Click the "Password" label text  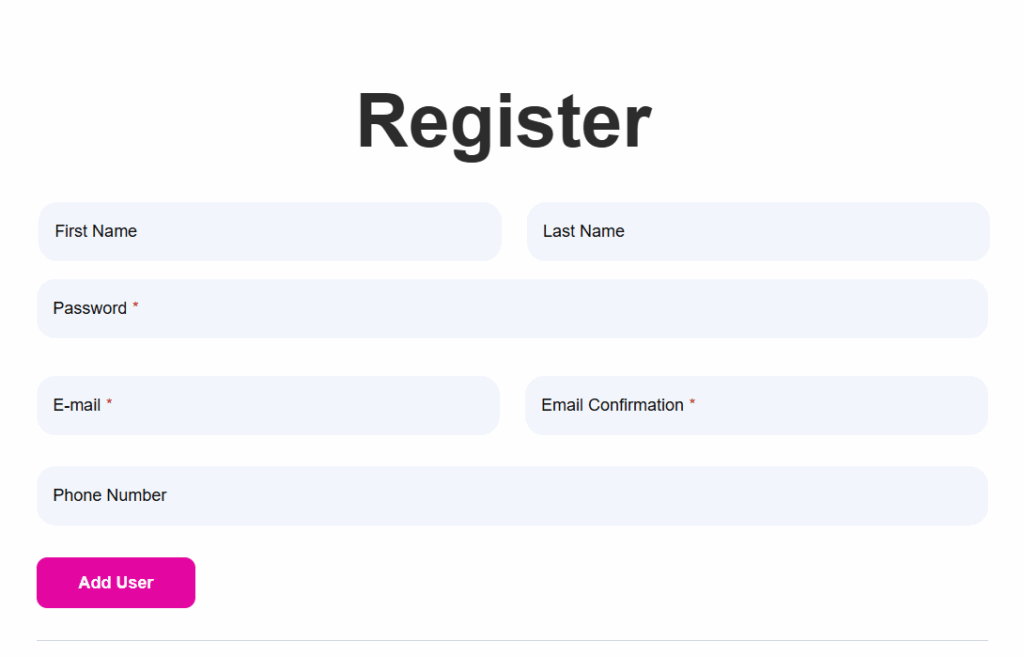[90, 308]
